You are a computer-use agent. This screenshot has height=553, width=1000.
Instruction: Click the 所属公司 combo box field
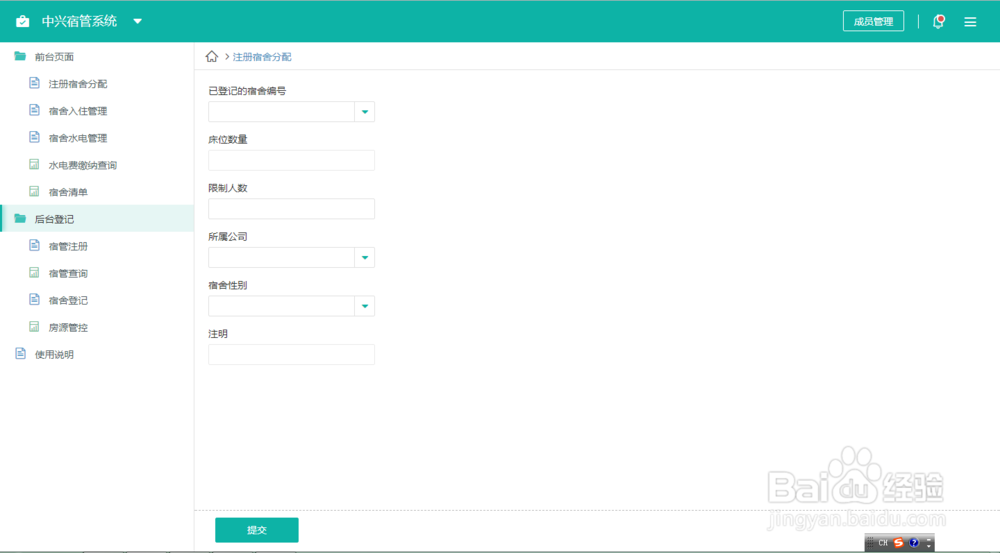point(291,258)
